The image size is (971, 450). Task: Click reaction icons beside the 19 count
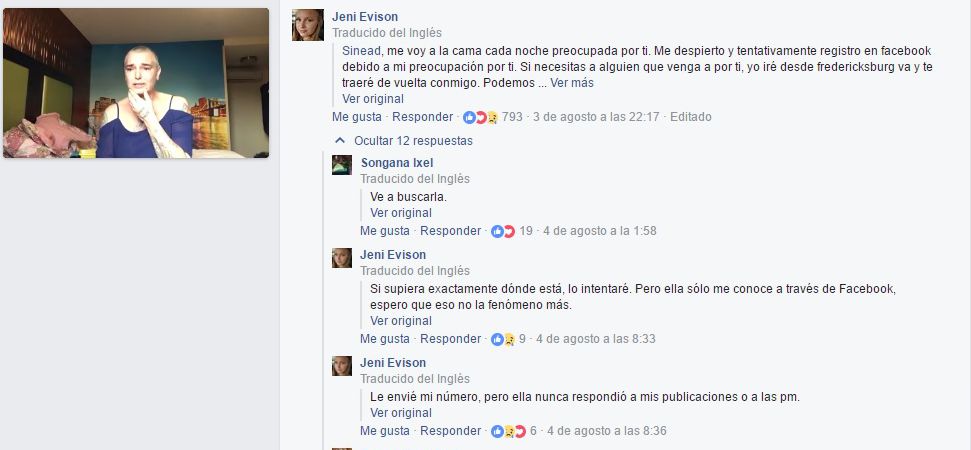(503, 231)
